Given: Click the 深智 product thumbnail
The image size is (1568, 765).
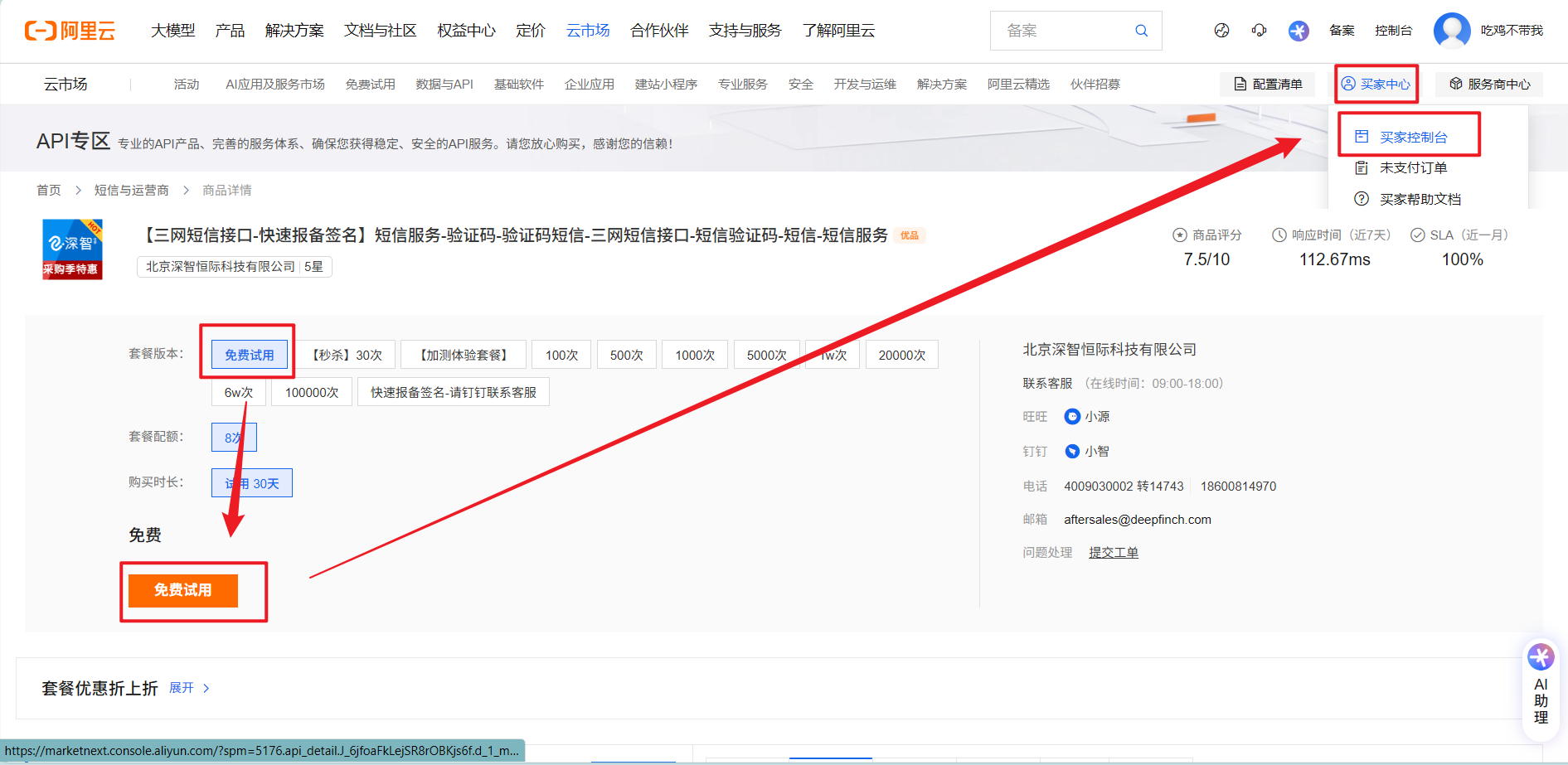Looking at the screenshot, I should (x=72, y=249).
